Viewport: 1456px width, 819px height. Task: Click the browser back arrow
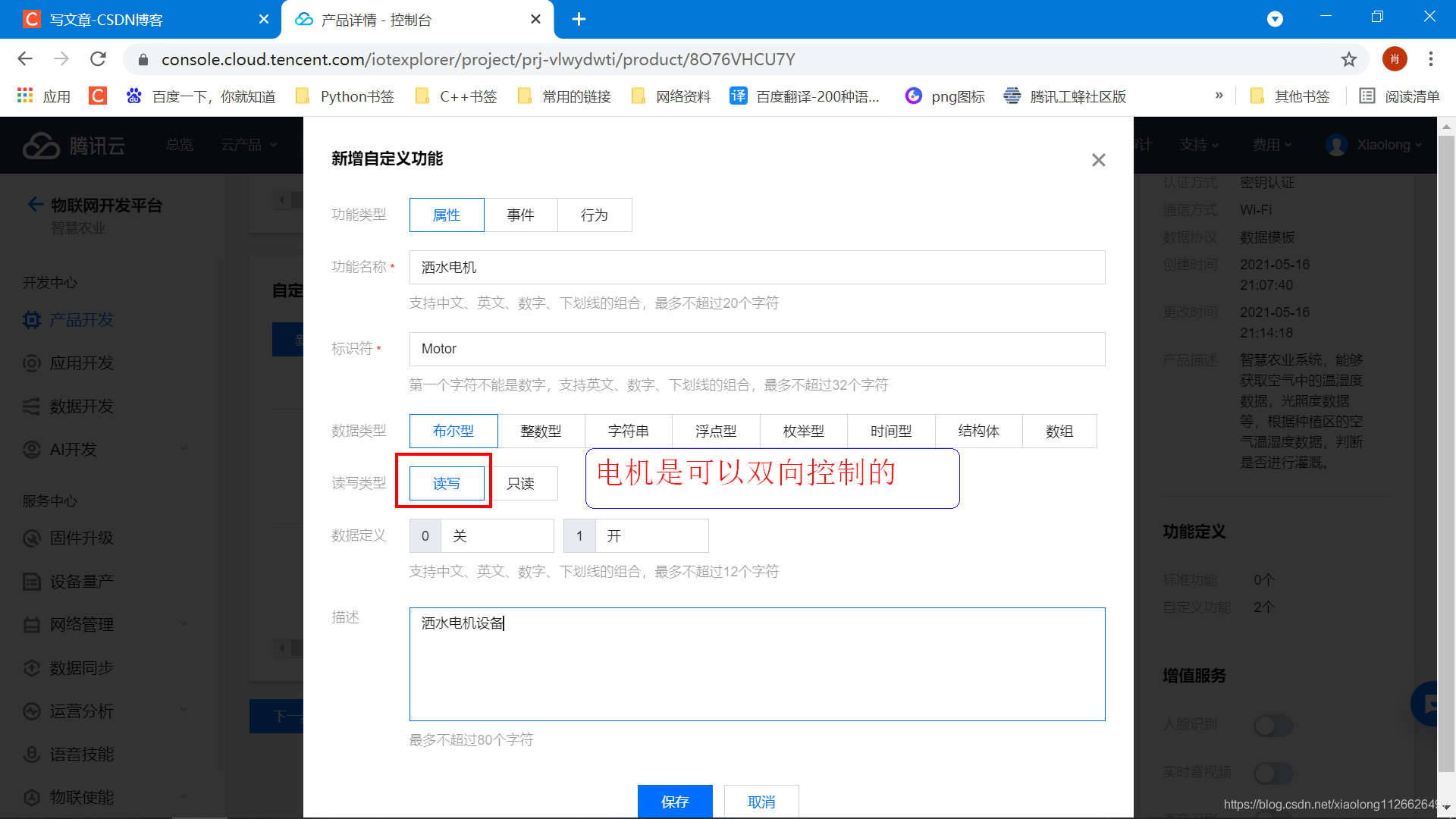25,59
